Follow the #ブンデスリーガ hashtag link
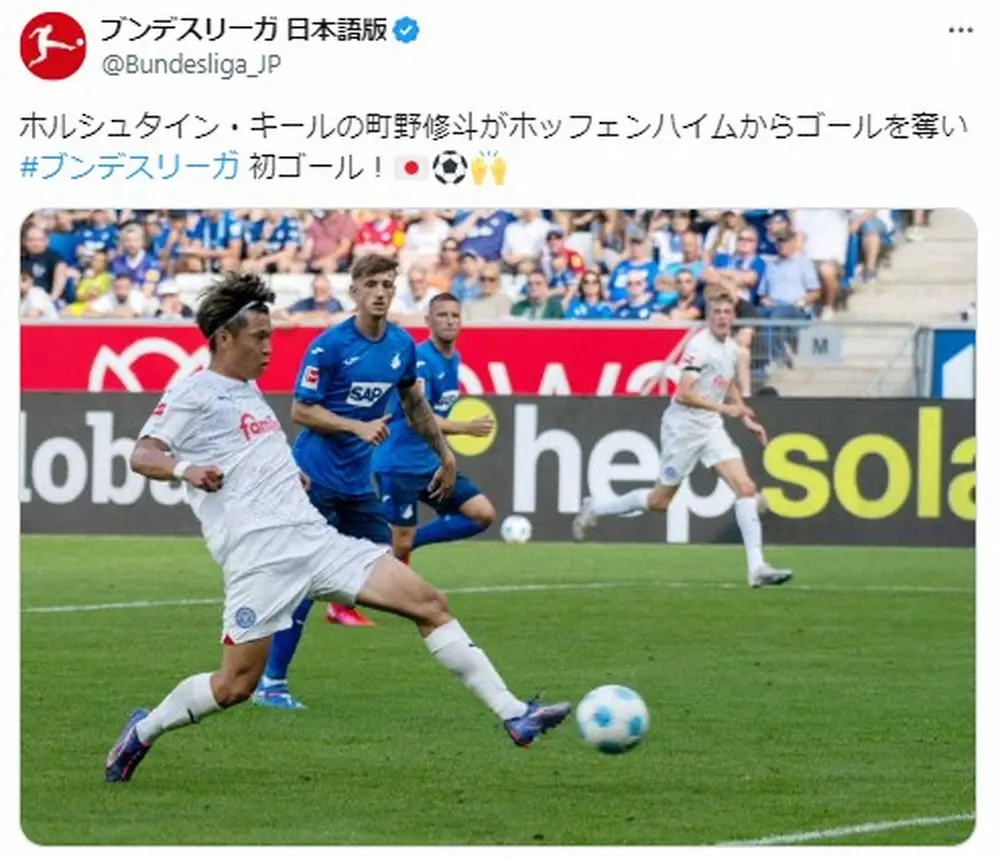Screen dimensions: 1000x858 129,167
